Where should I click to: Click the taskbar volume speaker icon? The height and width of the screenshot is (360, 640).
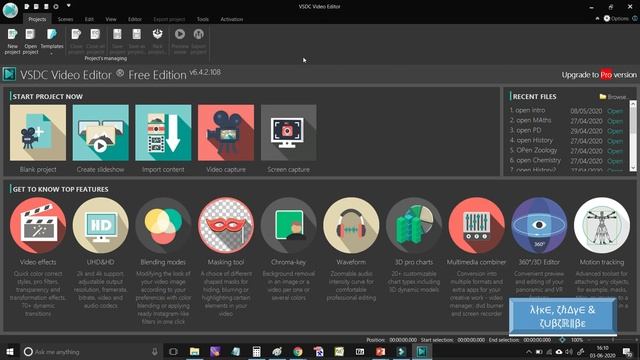coord(569,352)
